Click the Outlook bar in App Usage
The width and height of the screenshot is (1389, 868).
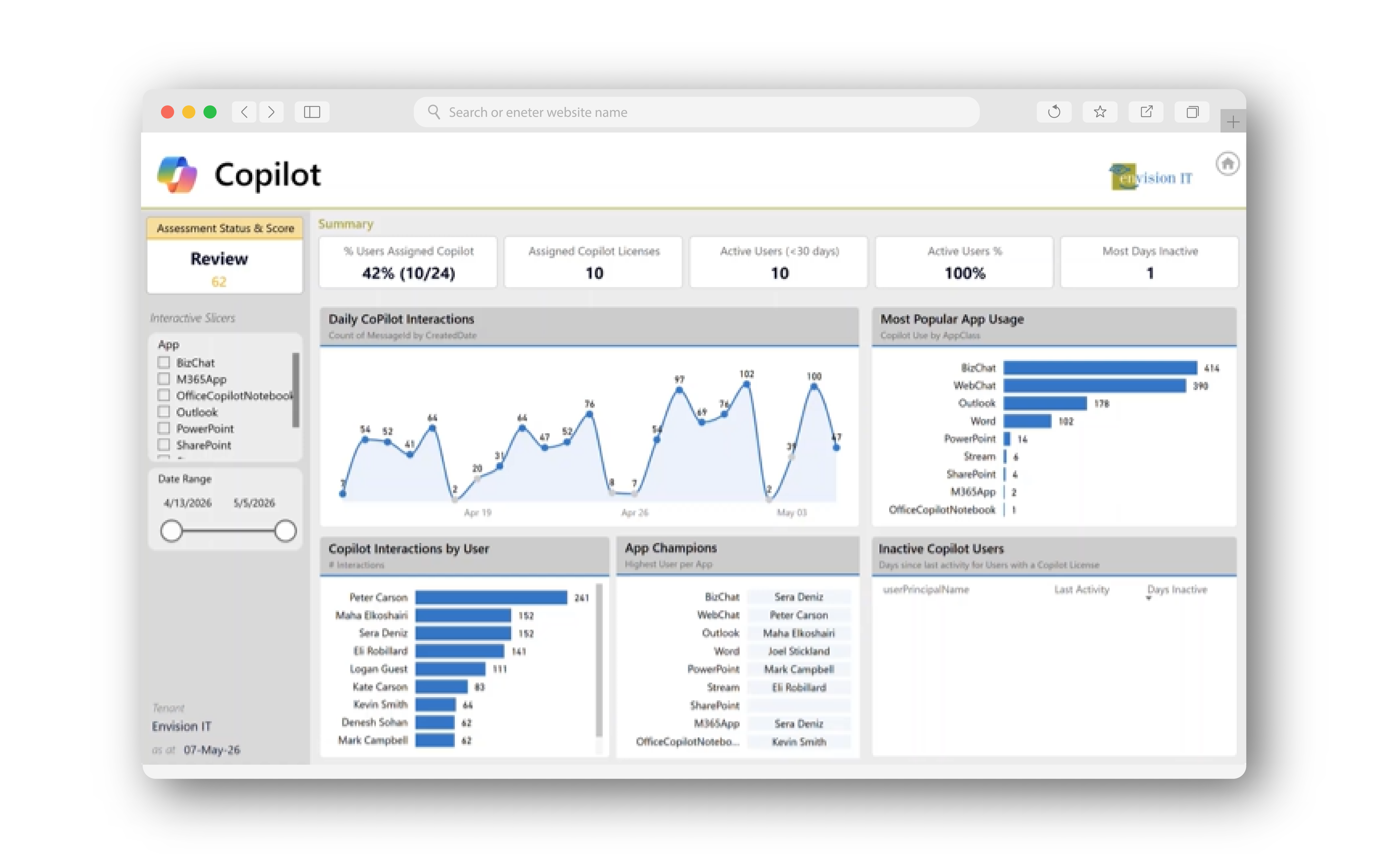(1045, 403)
